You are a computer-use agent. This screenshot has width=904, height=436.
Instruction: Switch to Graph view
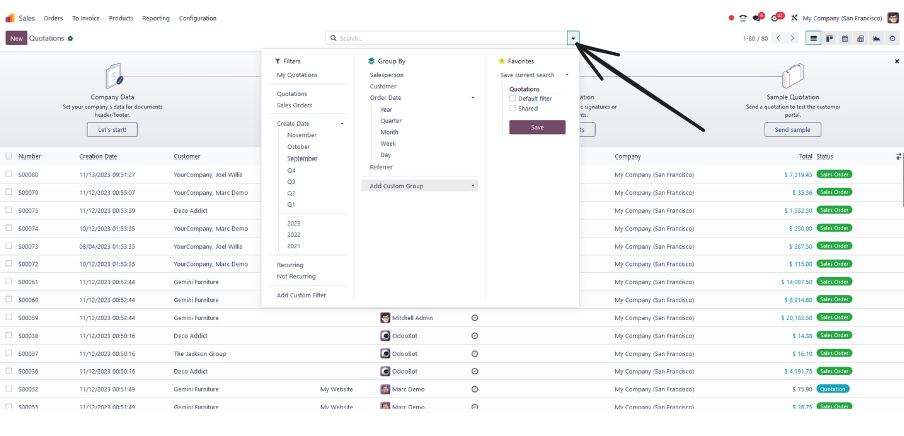(x=876, y=39)
